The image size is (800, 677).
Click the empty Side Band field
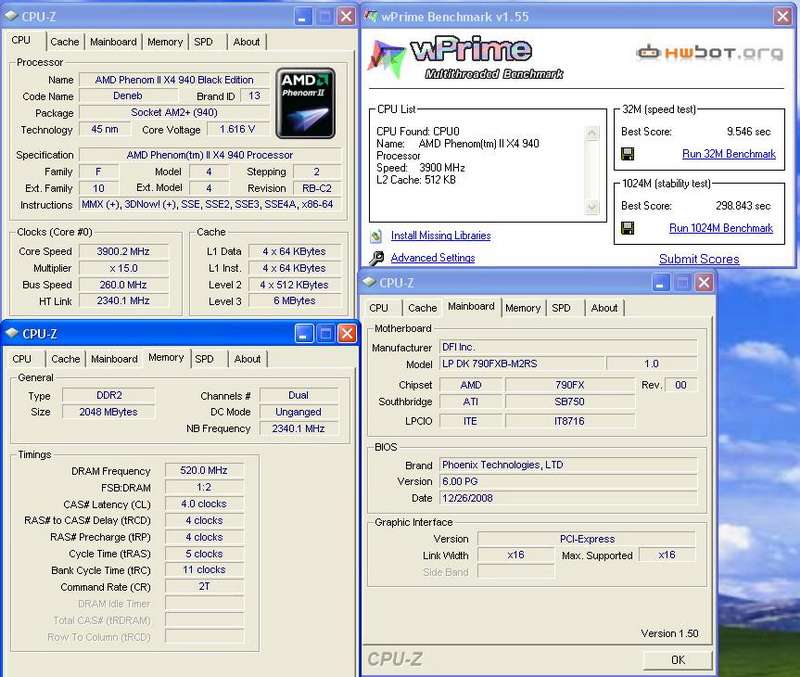coord(515,572)
